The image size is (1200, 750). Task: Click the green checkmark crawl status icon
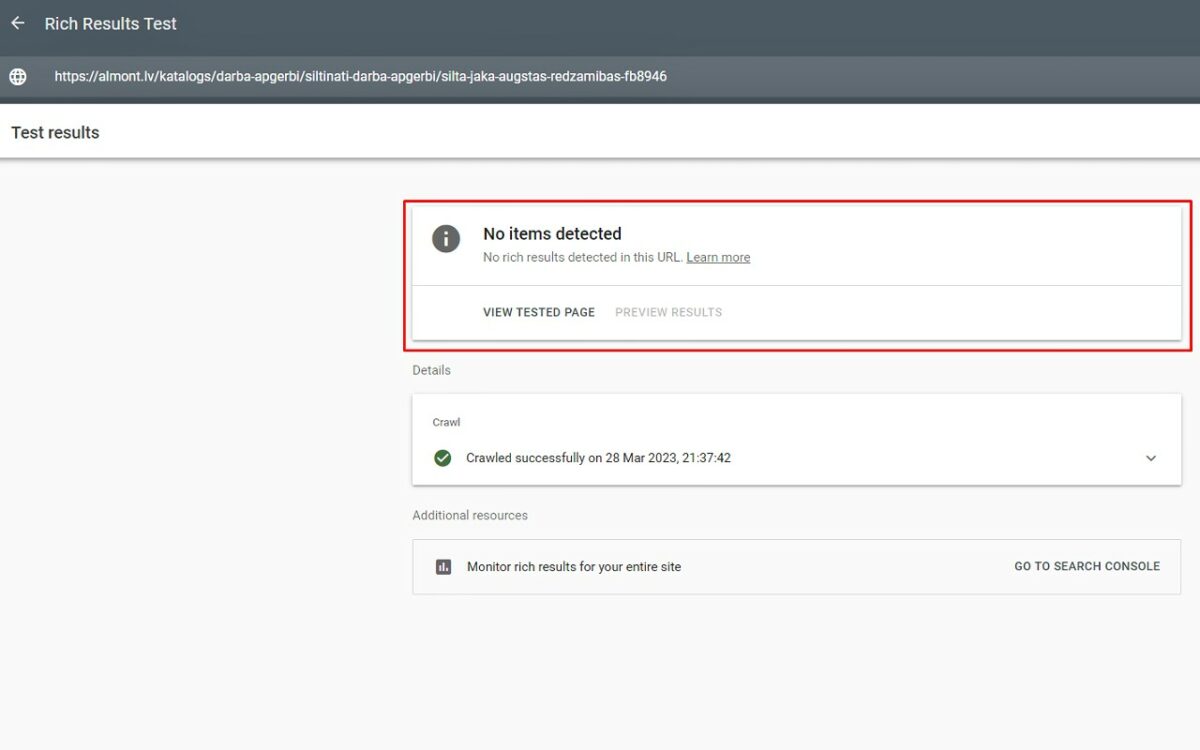coord(442,458)
